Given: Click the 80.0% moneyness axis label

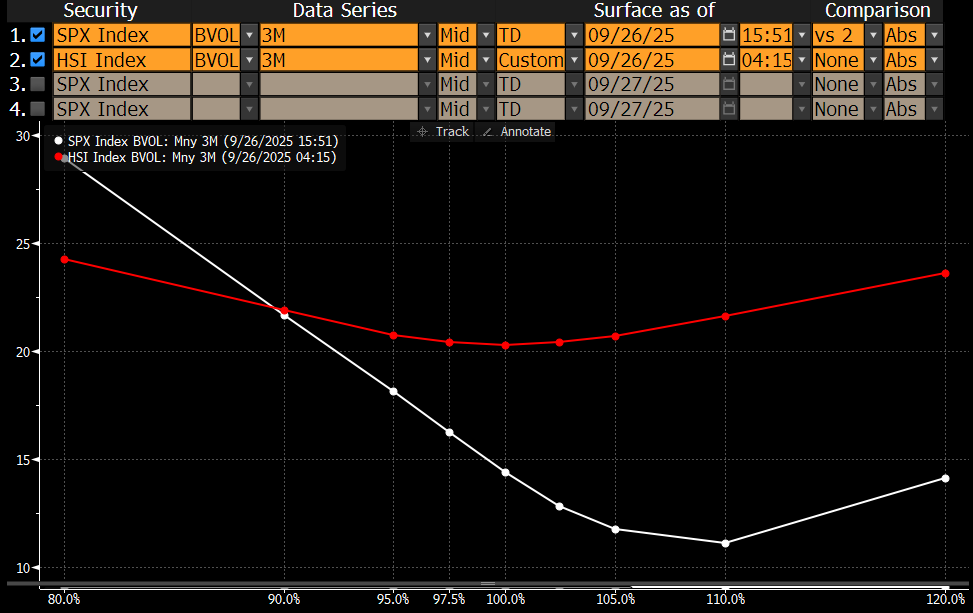Looking at the screenshot, I should pyautogui.click(x=65, y=599).
